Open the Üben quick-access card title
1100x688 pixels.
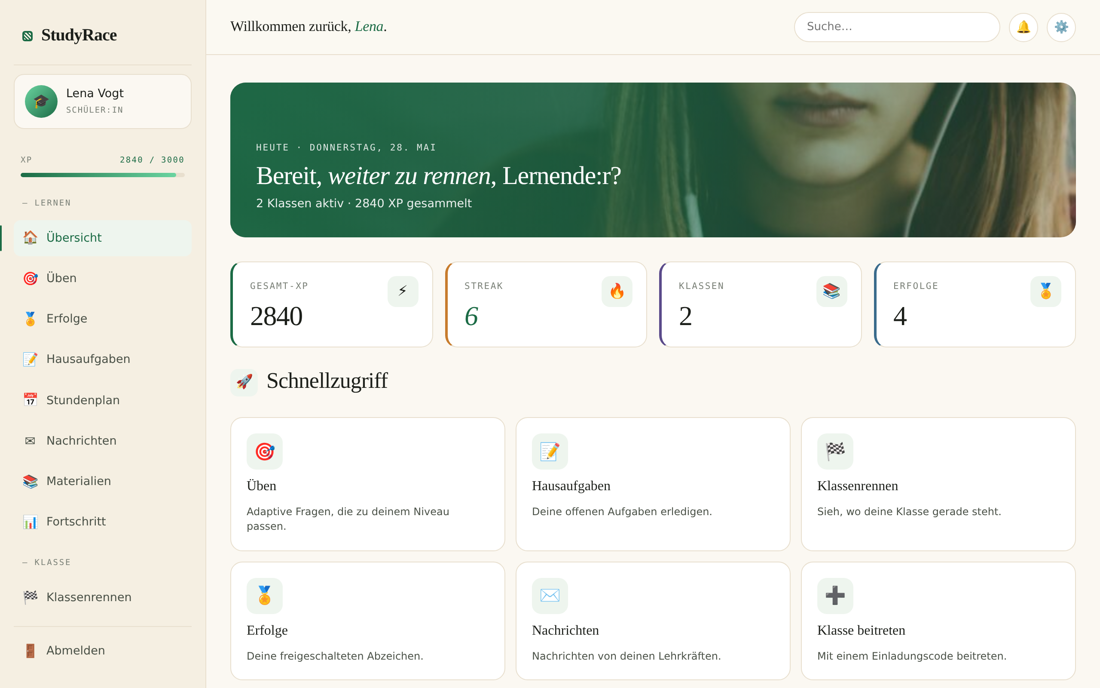coord(262,486)
